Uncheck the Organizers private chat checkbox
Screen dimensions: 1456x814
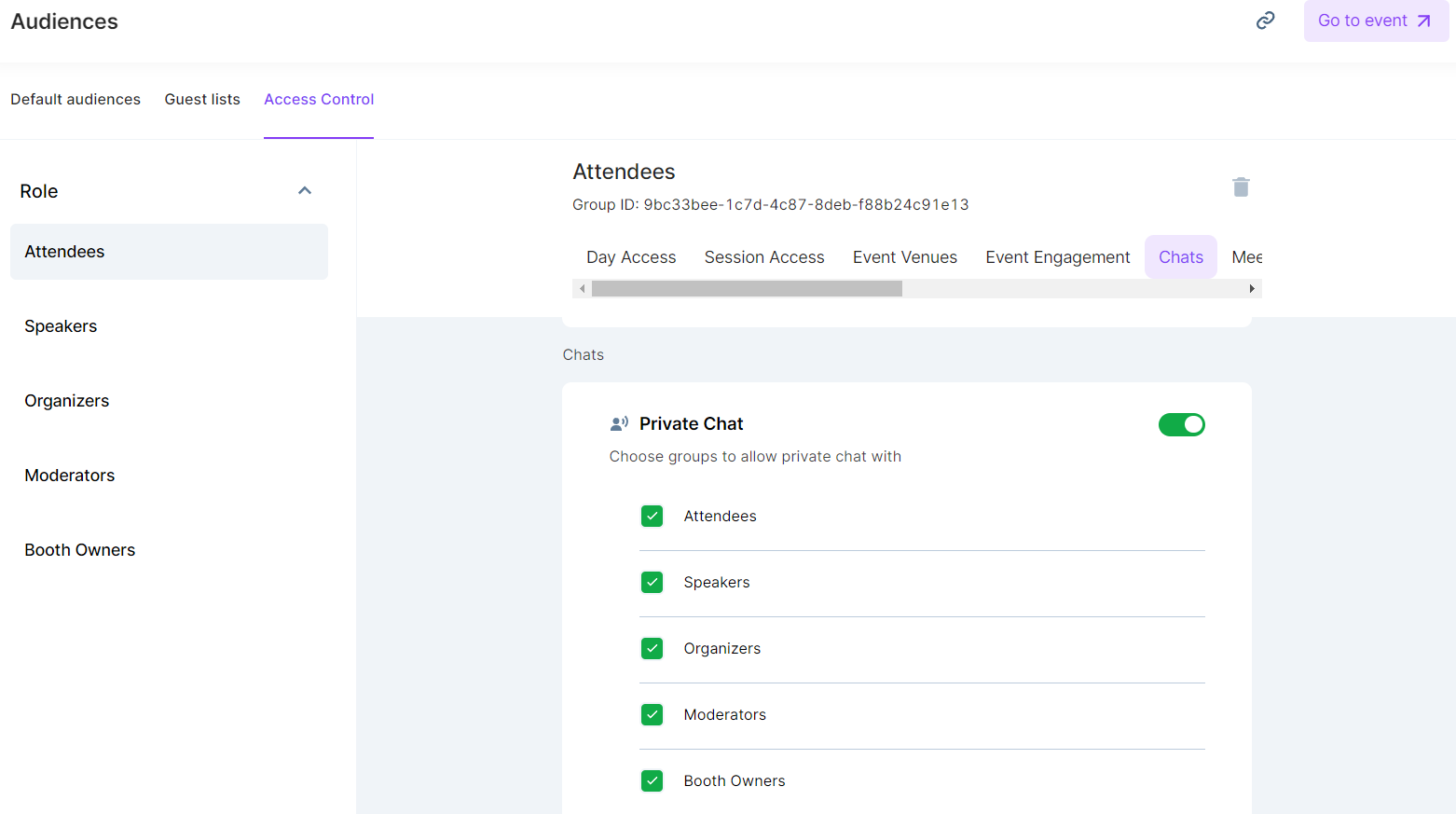point(652,649)
